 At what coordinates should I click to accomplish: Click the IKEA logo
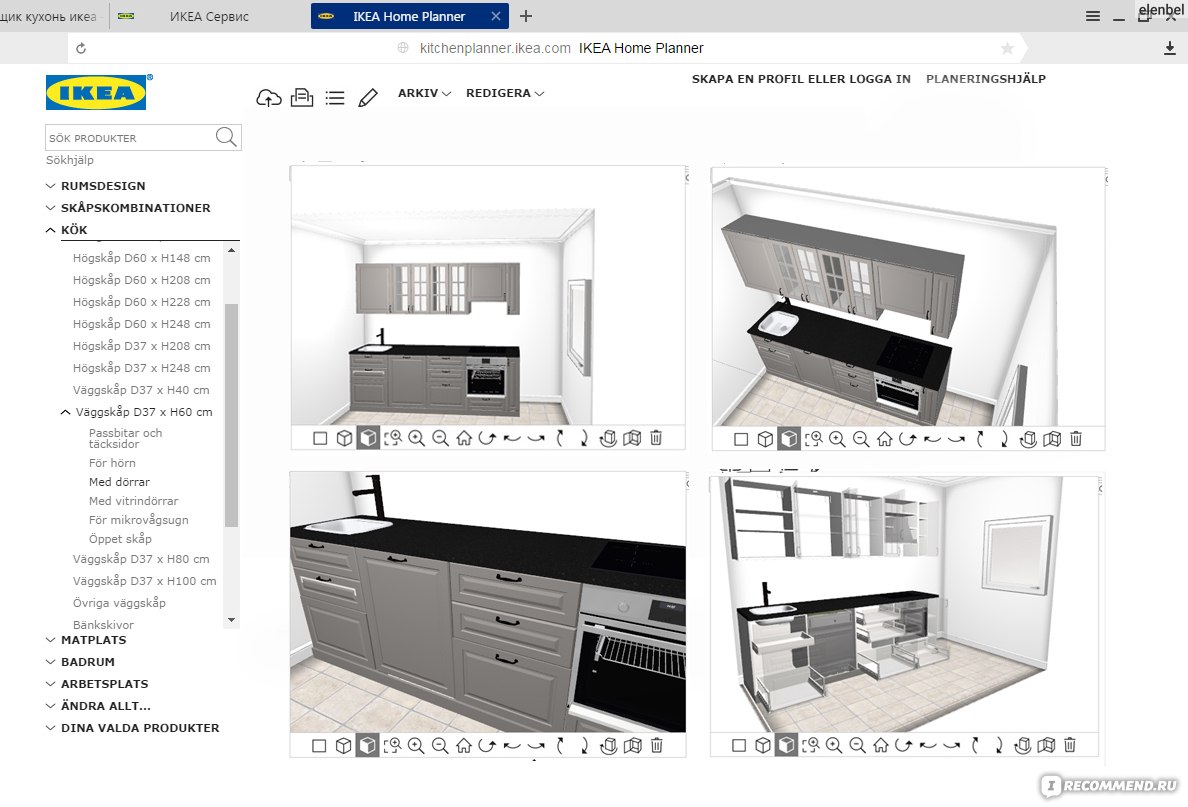pos(96,92)
